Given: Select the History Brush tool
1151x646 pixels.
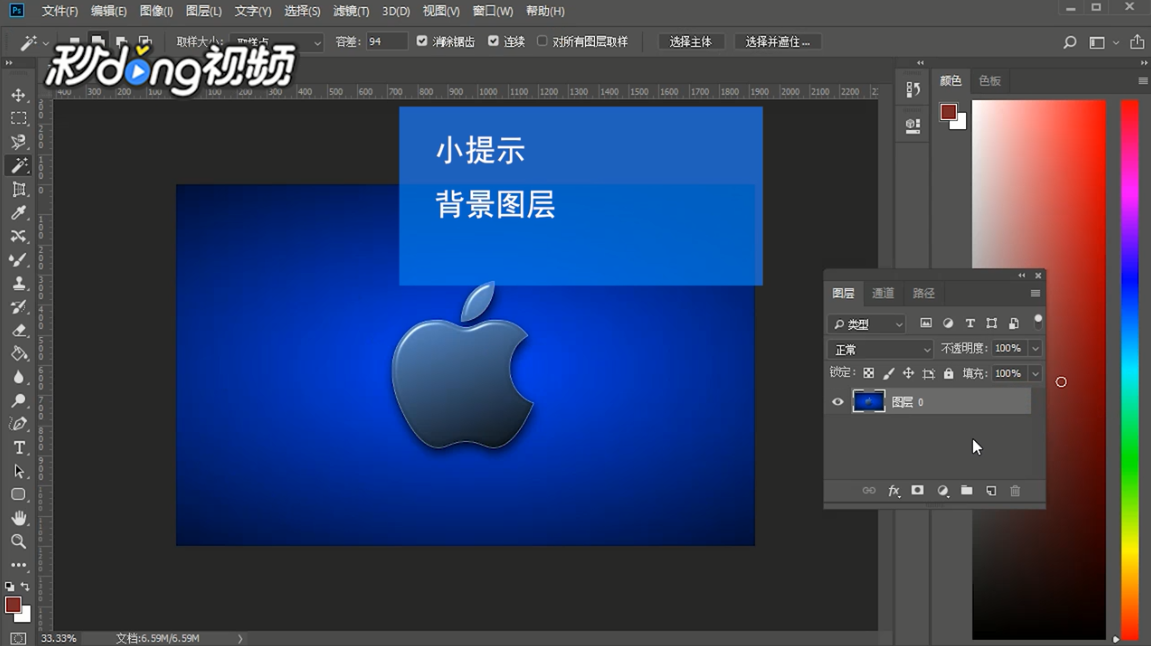Looking at the screenshot, I should tap(18, 307).
